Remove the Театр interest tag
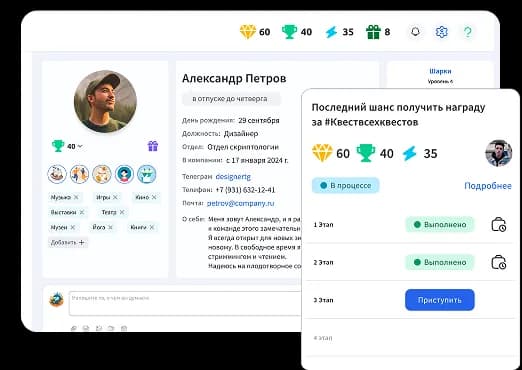This screenshot has width=522, height=370. point(122,212)
